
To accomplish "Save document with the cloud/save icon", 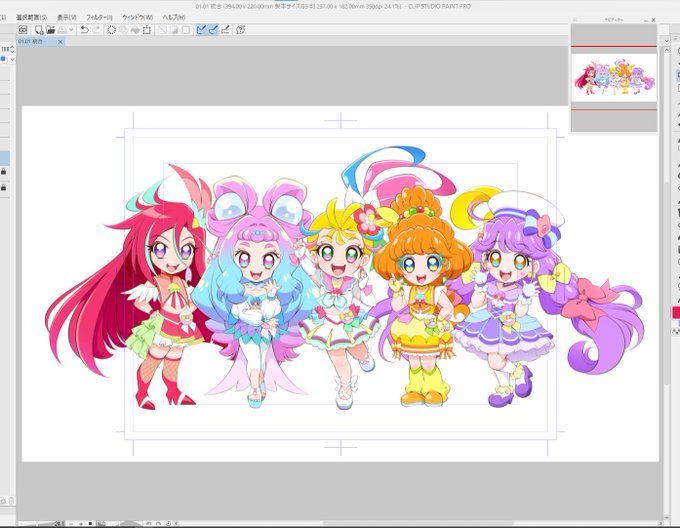I will pos(62,29).
